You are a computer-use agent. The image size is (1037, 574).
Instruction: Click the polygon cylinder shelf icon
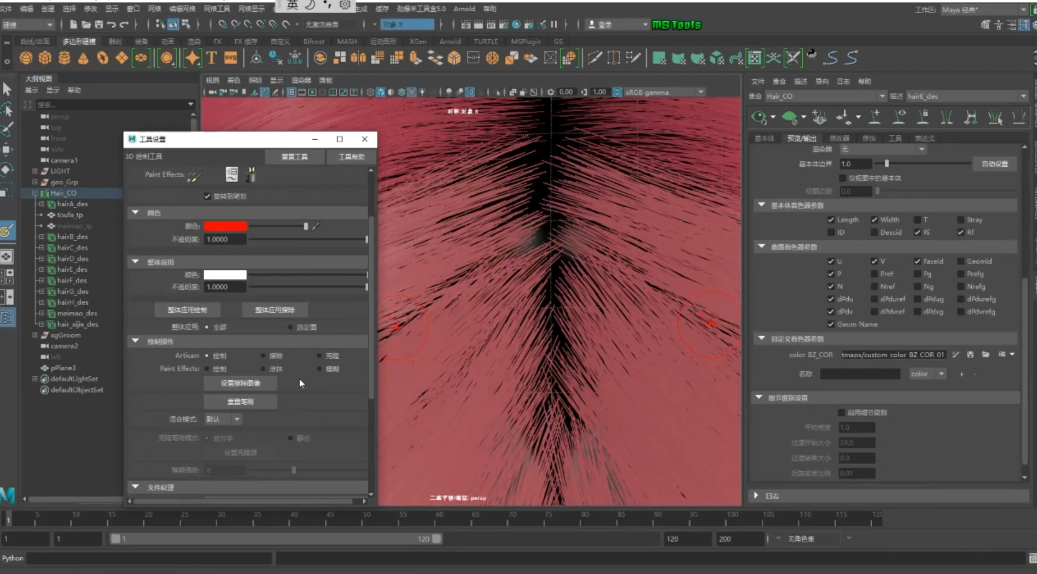click(64, 58)
